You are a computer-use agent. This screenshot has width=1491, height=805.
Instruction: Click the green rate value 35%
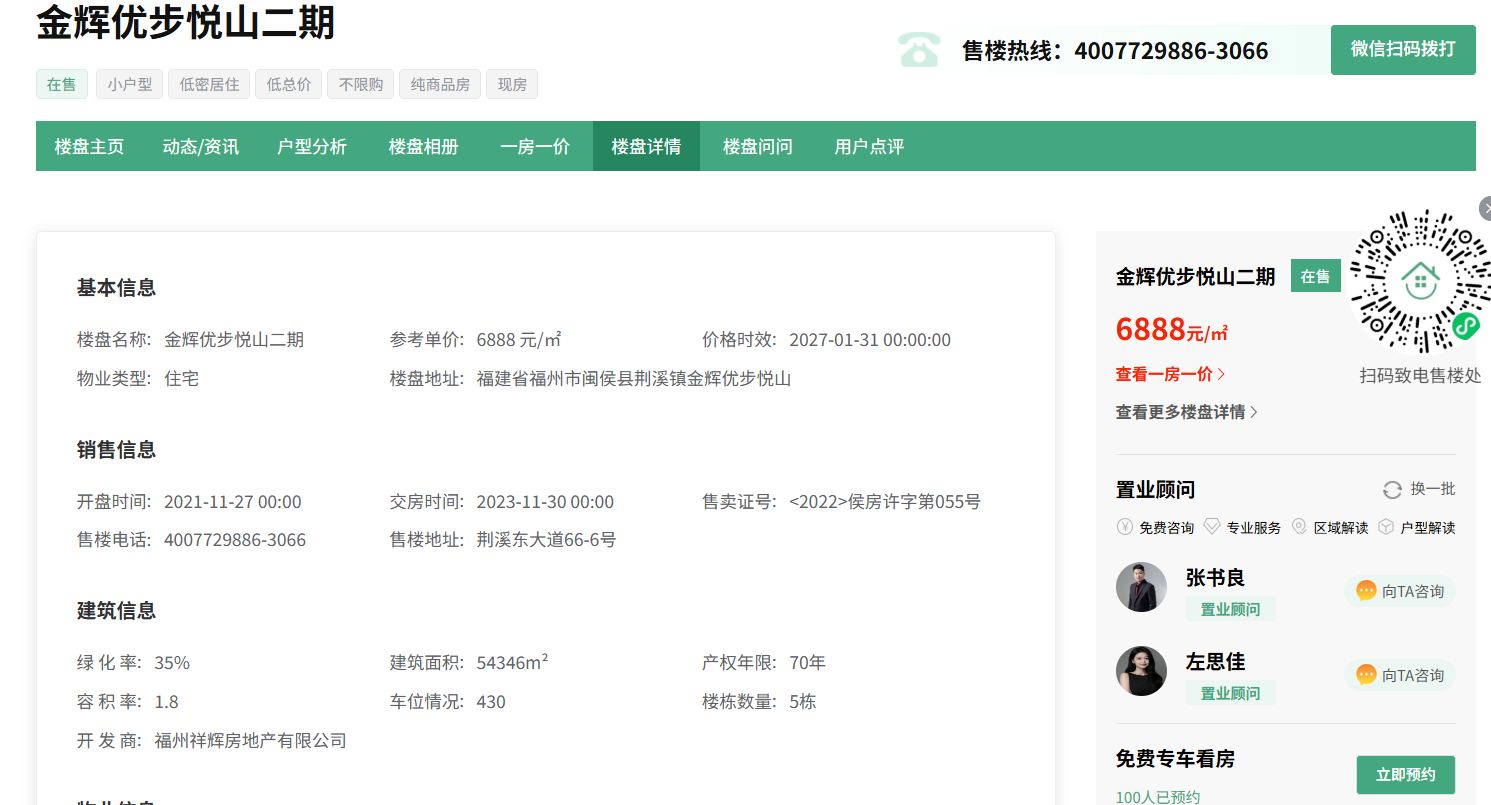click(x=172, y=663)
